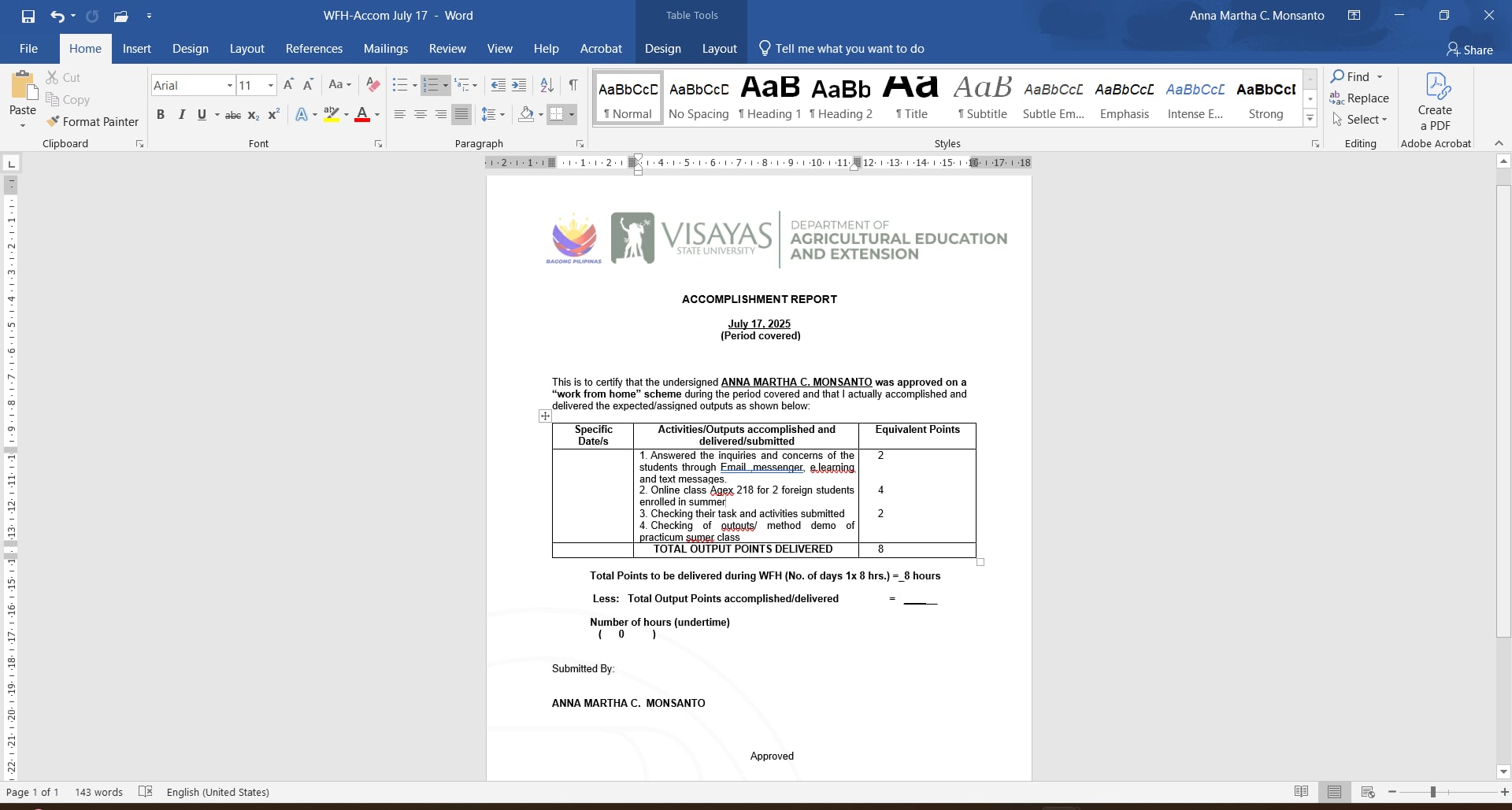Click the Share button

tap(1469, 50)
